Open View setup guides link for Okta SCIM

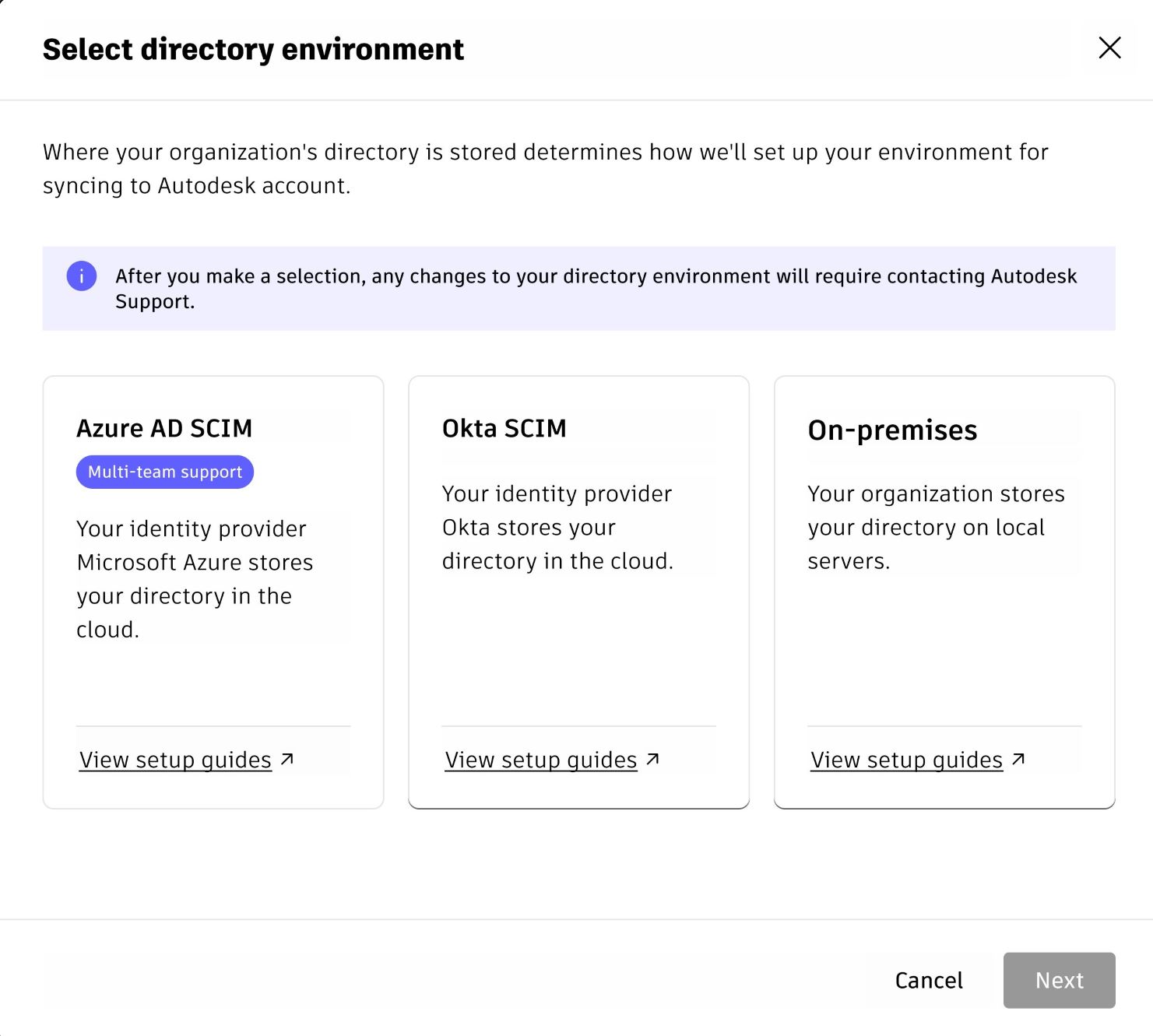541,760
